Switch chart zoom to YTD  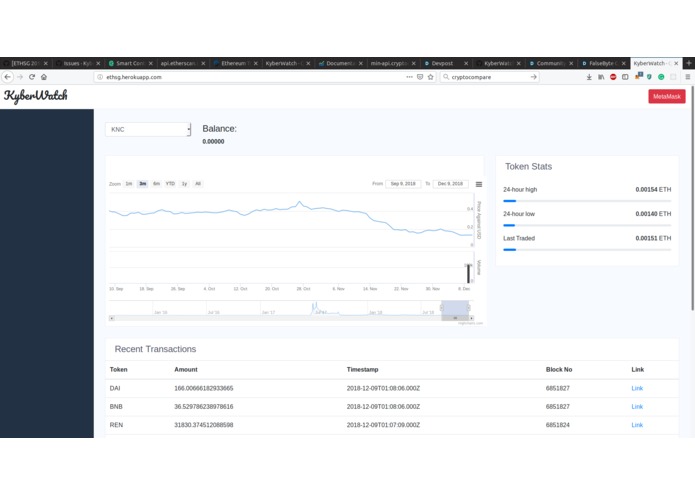pyautogui.click(x=170, y=184)
